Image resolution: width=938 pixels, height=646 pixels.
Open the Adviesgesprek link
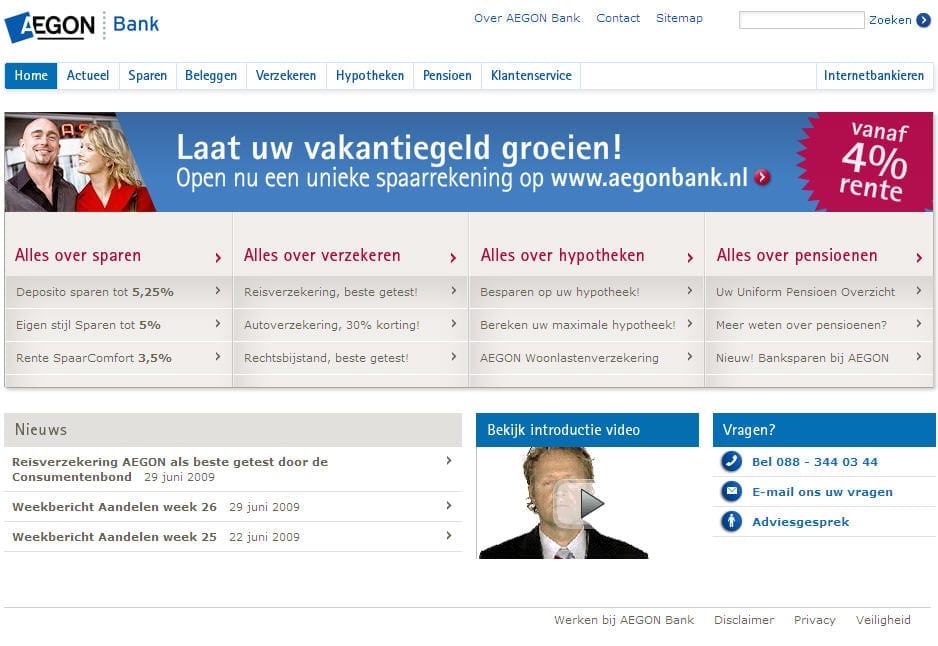click(x=800, y=522)
